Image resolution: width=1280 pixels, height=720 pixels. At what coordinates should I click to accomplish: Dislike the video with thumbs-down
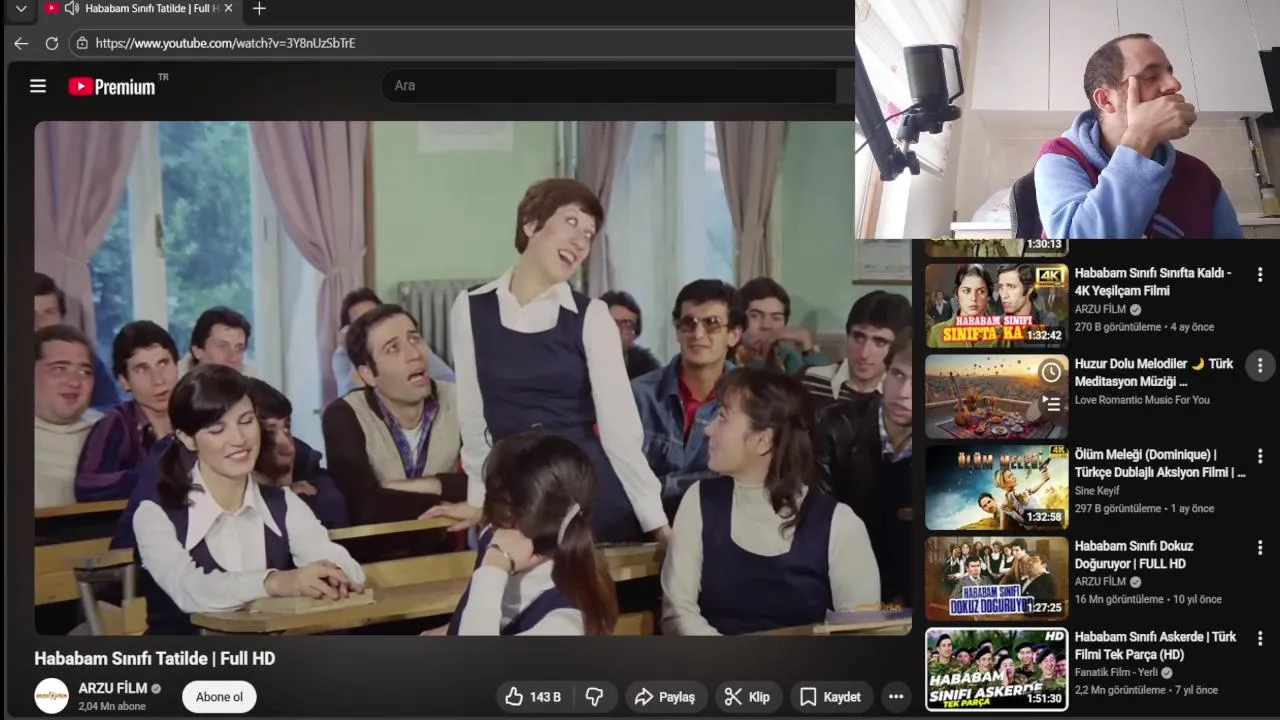tap(594, 697)
